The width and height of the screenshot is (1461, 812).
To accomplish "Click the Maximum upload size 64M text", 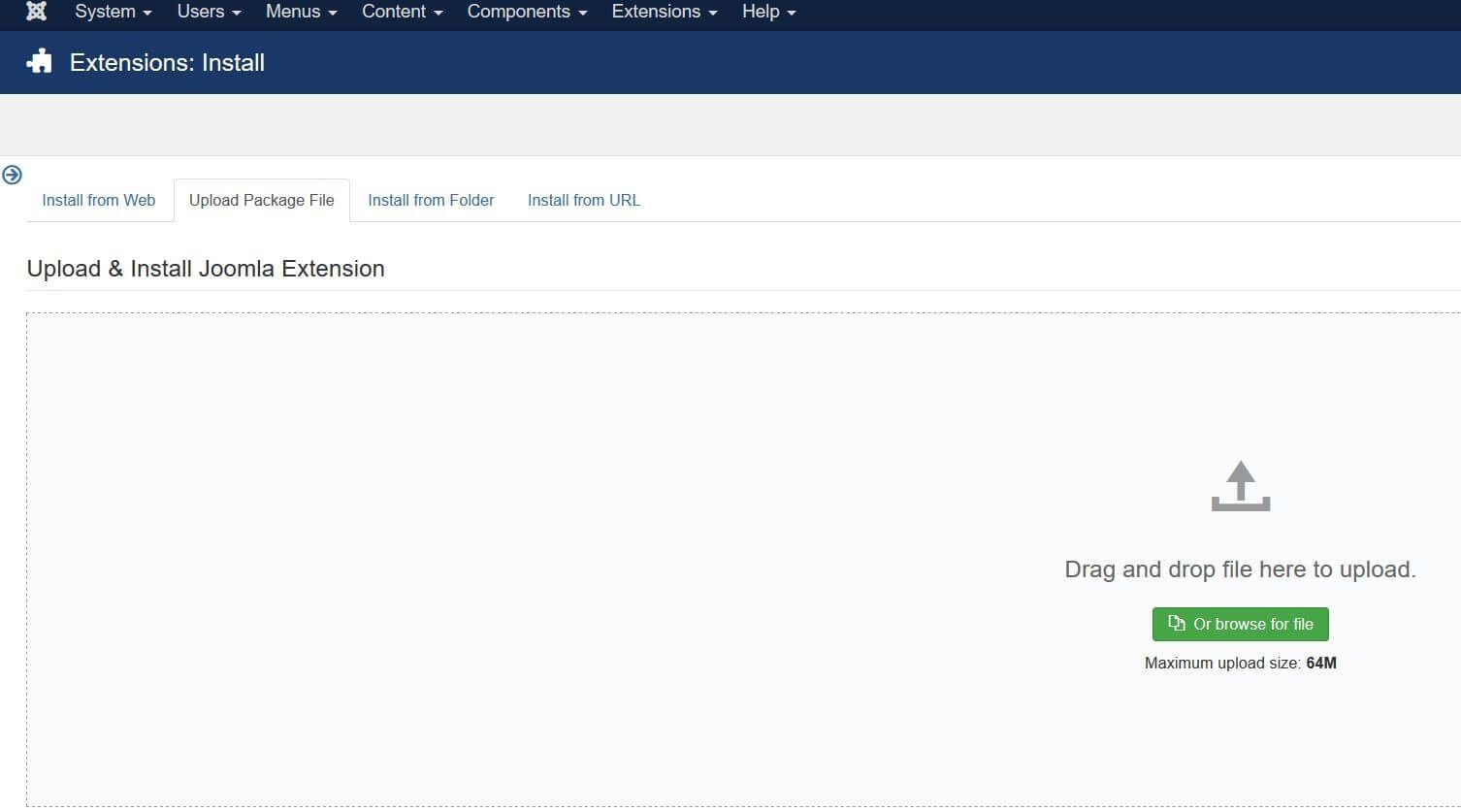I will click(x=1240, y=664).
